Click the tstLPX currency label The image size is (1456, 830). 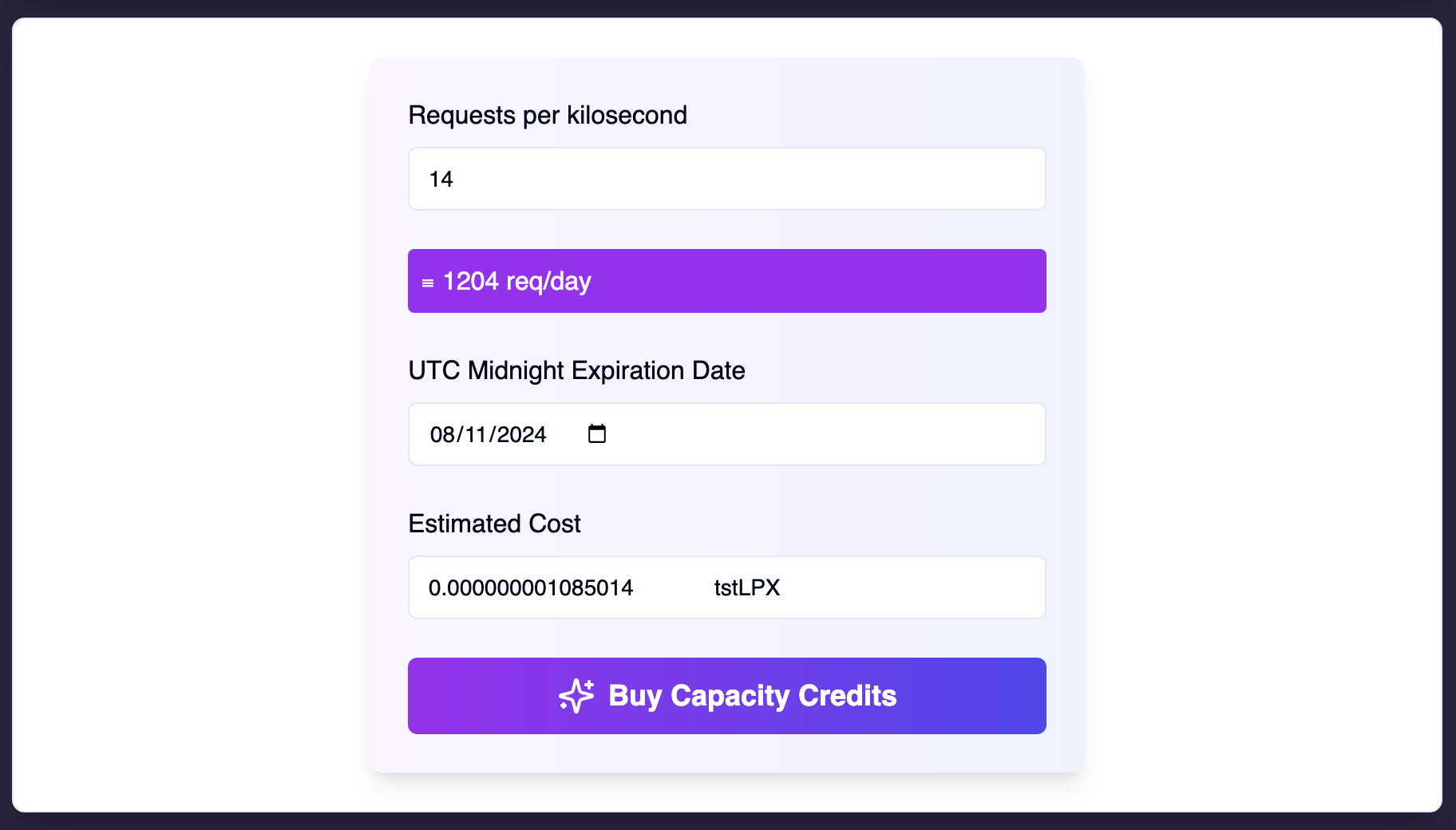pos(747,587)
